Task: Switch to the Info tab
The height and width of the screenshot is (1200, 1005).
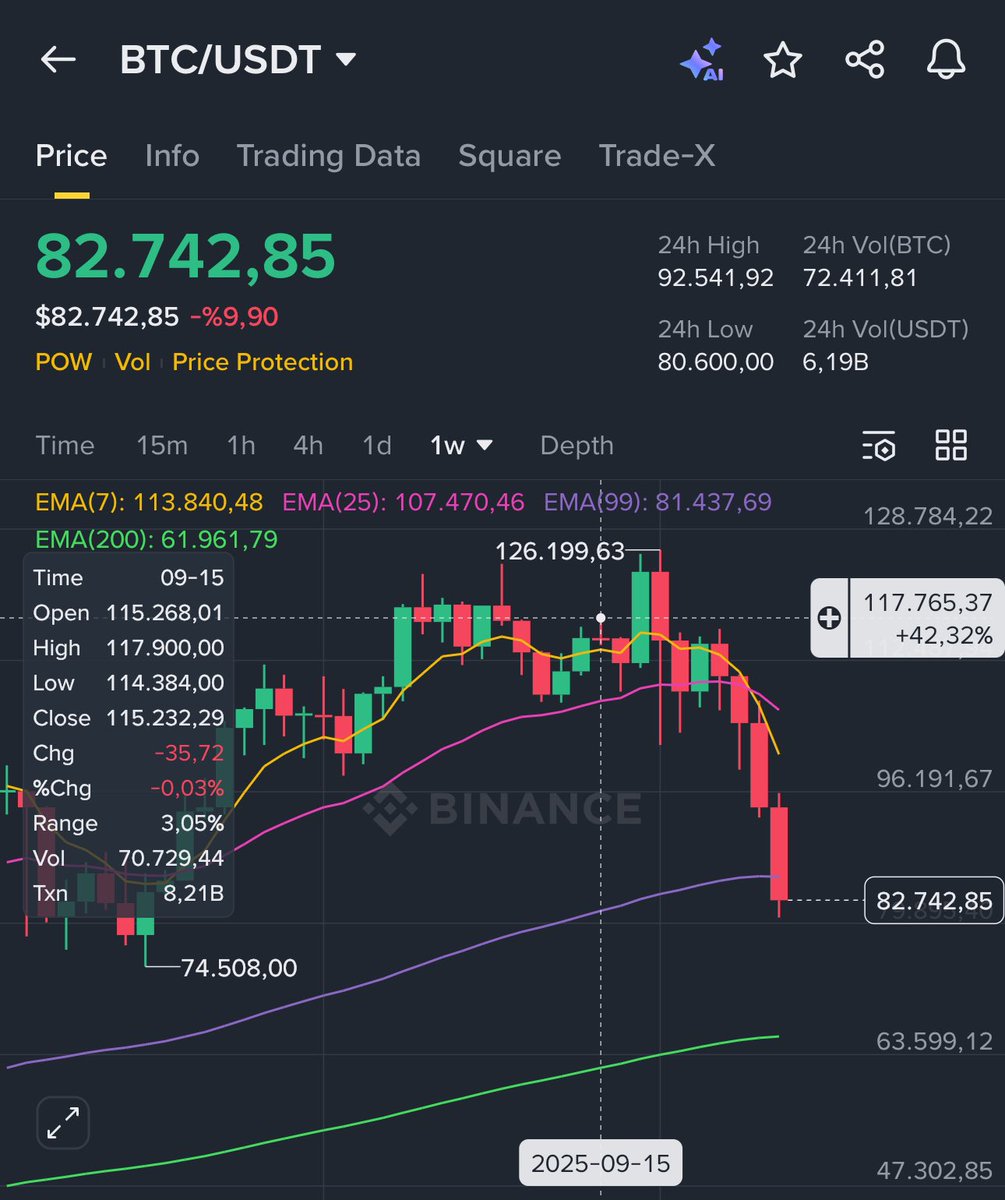Action: click(172, 156)
